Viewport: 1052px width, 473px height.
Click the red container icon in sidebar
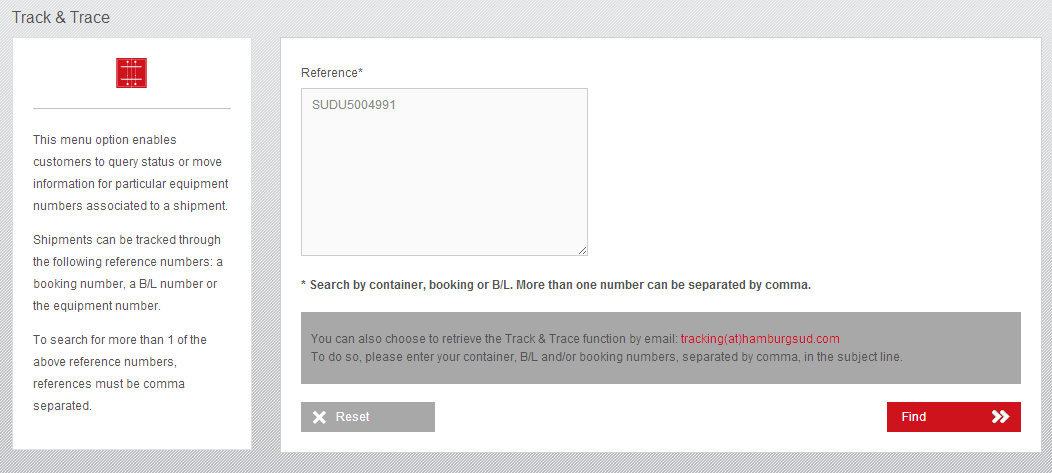click(x=132, y=72)
